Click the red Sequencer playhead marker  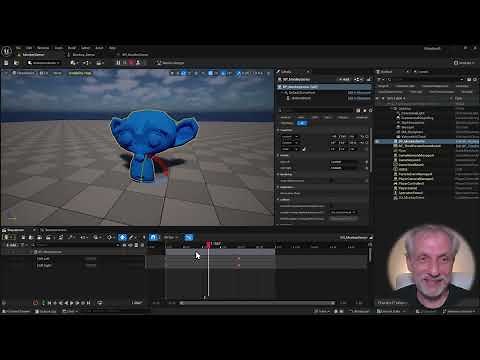[x=209, y=244]
